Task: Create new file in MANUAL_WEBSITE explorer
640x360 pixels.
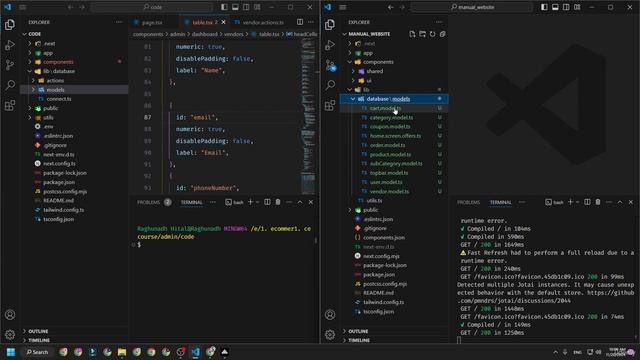Action: (412, 34)
